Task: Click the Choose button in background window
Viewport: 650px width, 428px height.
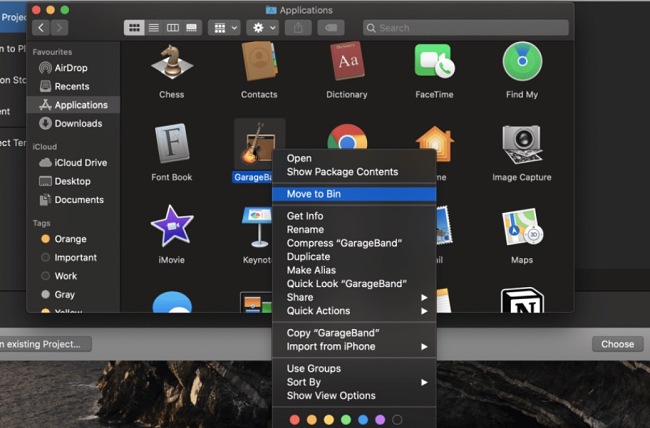Action: (x=618, y=344)
